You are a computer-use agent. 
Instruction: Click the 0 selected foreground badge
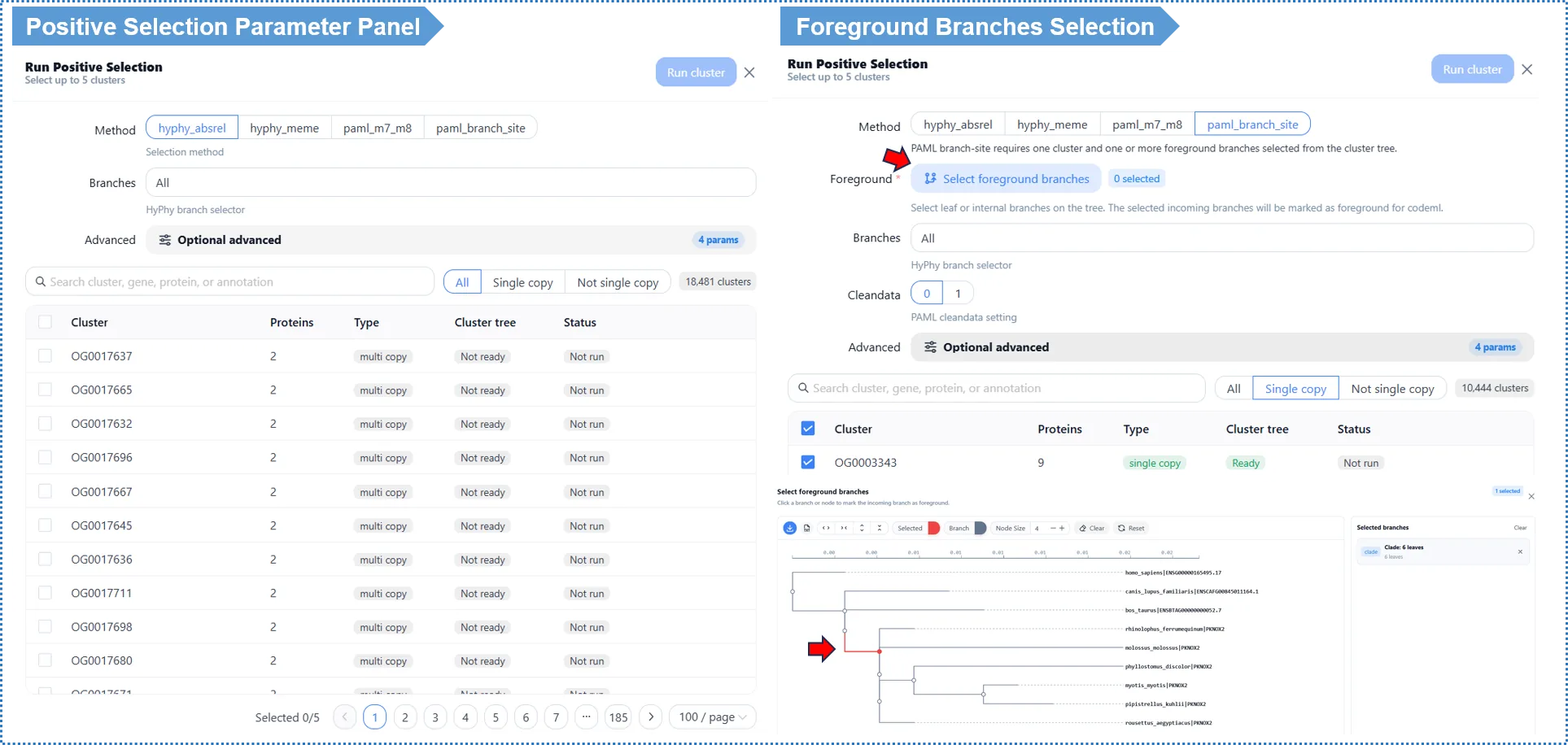pyautogui.click(x=1137, y=179)
